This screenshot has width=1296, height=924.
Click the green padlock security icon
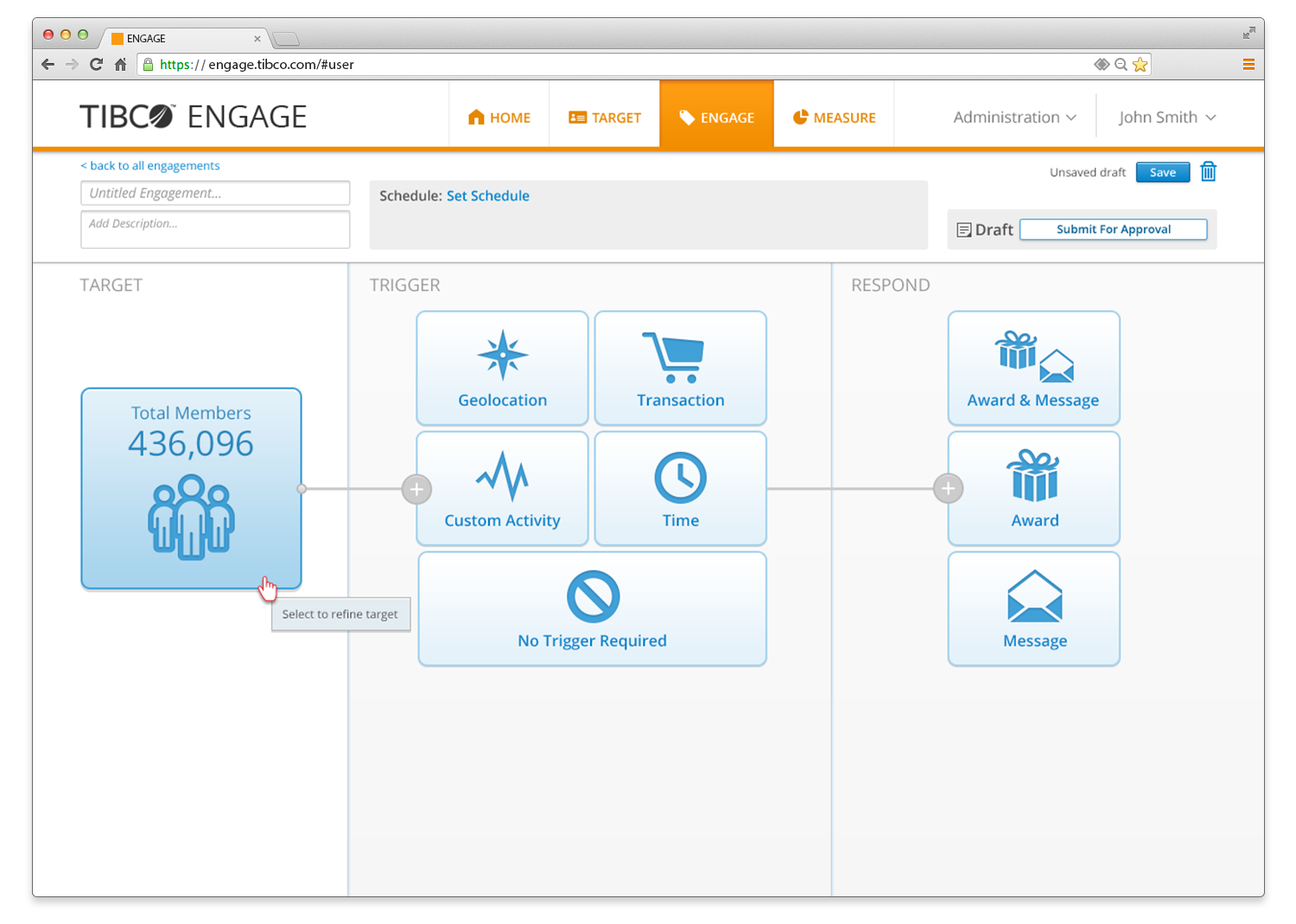[x=148, y=65]
